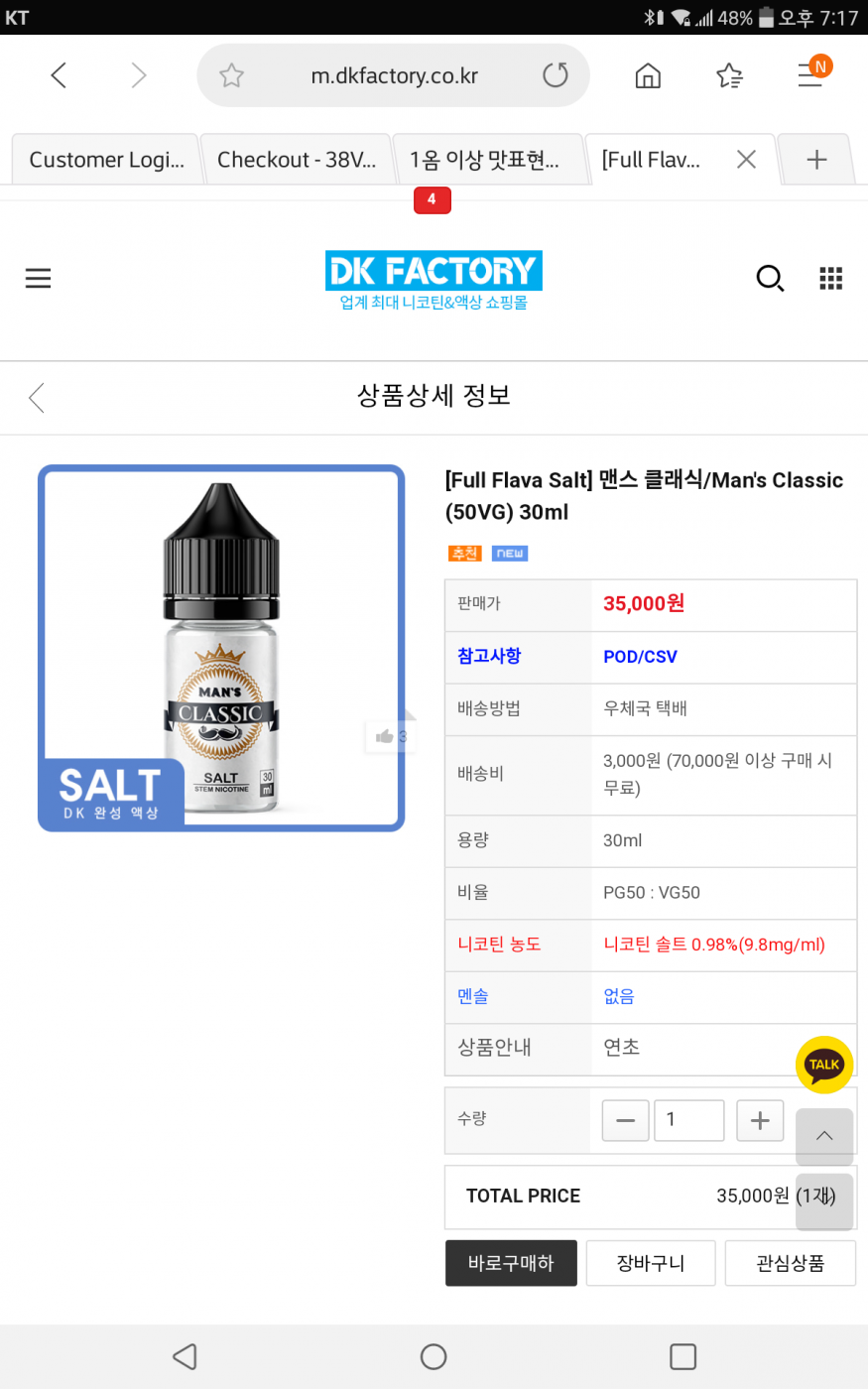Focus the quantity input field
Screen dimensions: 868x1389
point(689,1121)
